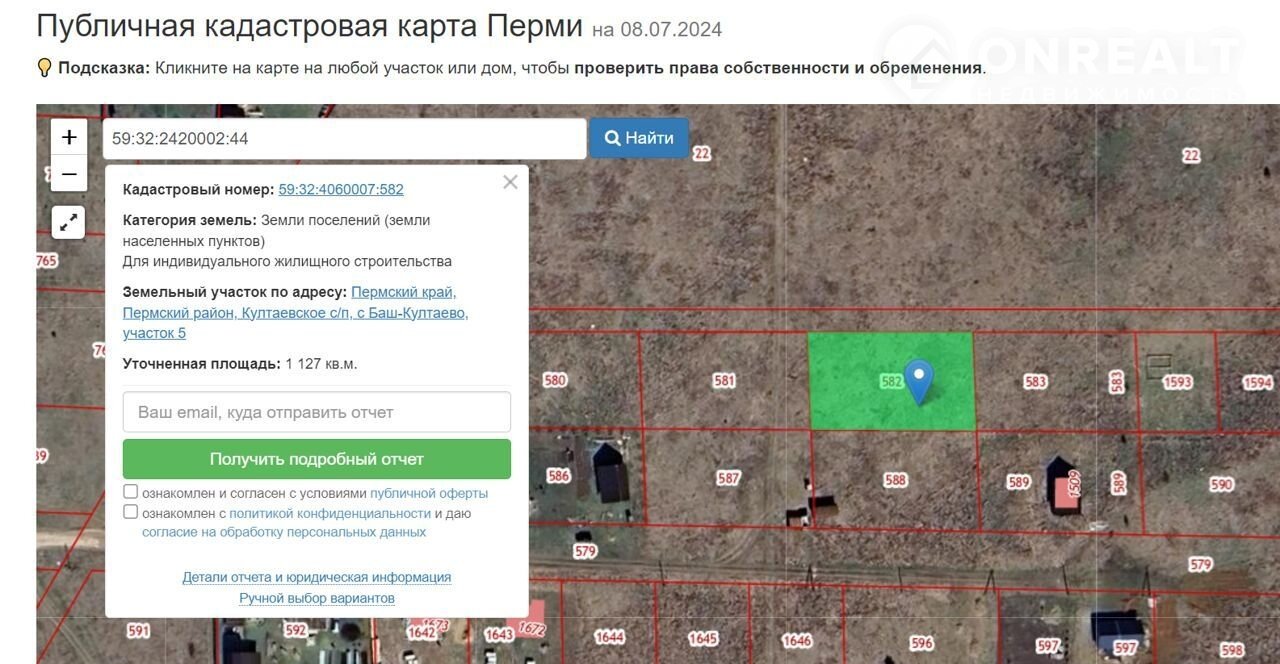Open Детали отчета и юридическая информация
Image resolution: width=1280 pixels, height=664 pixels.
(x=316, y=577)
